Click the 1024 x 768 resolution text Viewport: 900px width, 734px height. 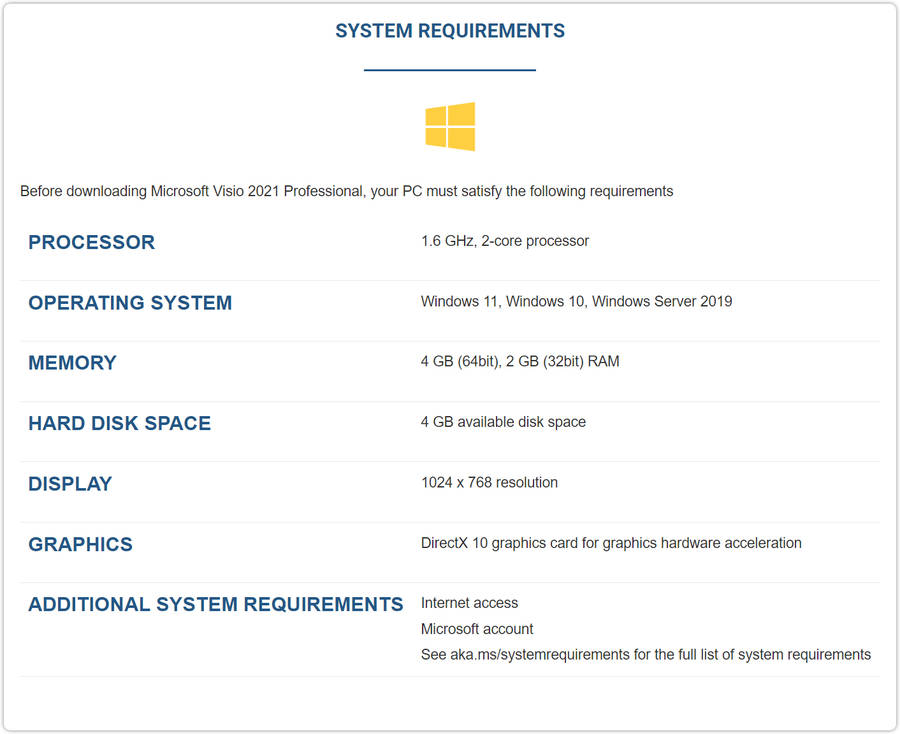click(489, 482)
